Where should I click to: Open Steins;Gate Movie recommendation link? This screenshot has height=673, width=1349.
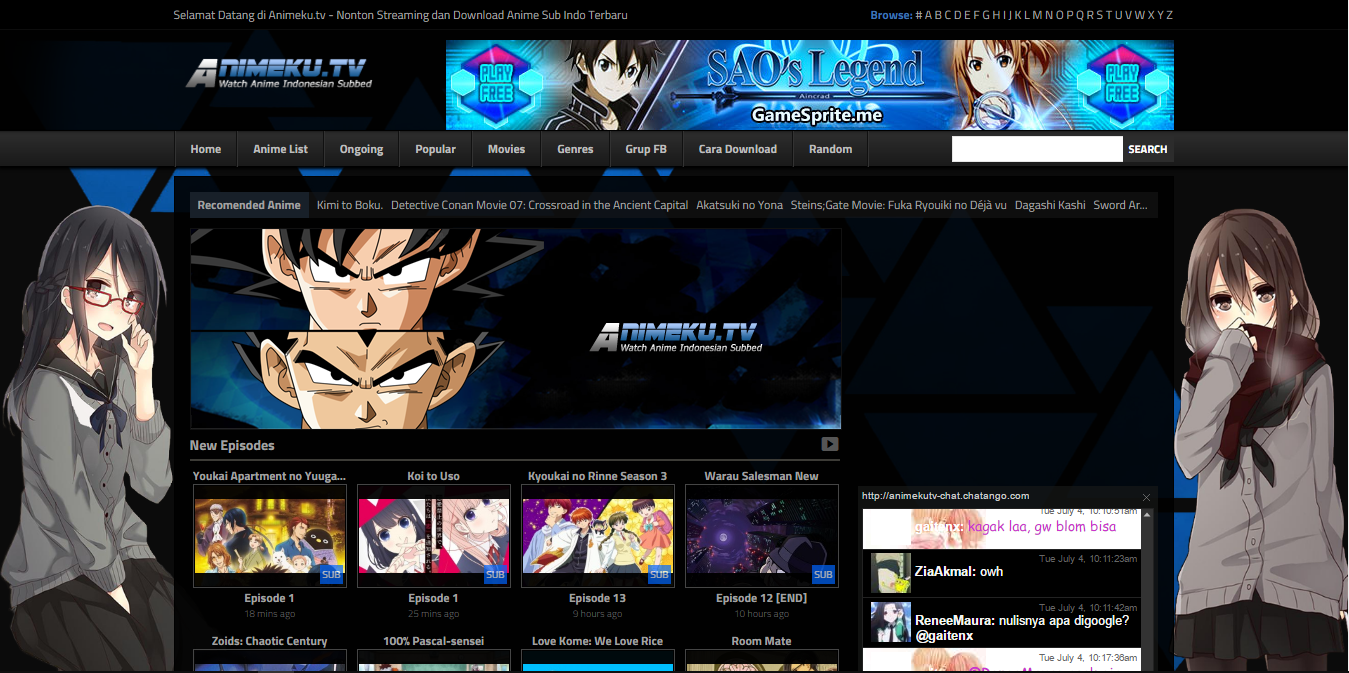tap(899, 205)
